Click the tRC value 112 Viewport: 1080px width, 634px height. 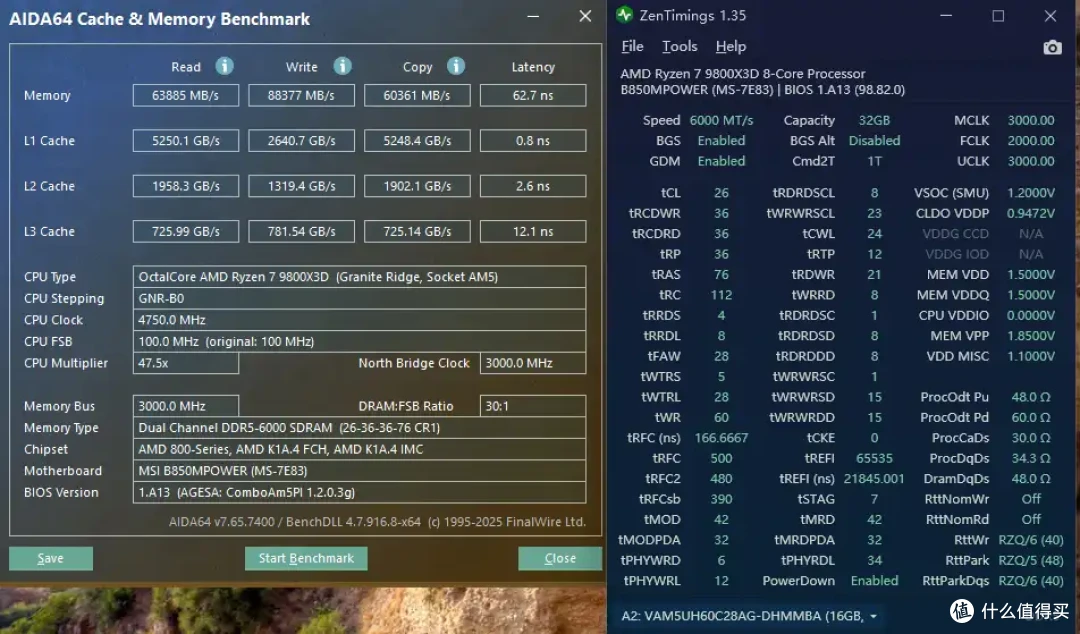click(x=721, y=295)
